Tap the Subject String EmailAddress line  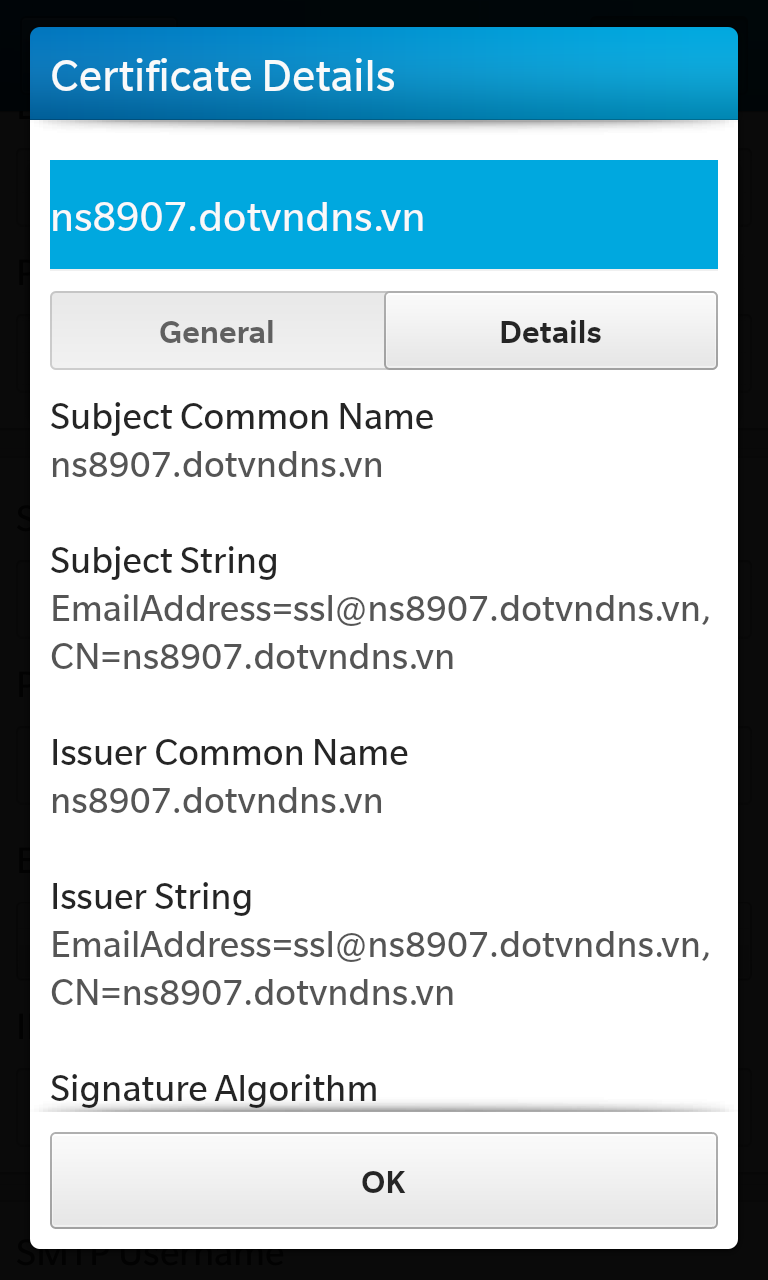coord(381,610)
